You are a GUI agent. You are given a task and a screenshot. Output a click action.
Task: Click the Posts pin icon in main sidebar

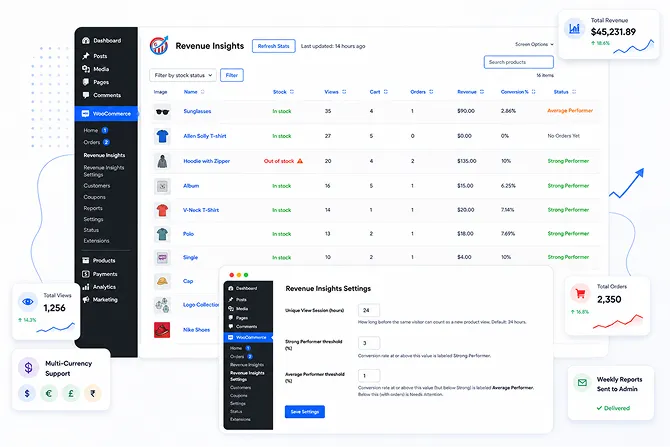(86, 56)
